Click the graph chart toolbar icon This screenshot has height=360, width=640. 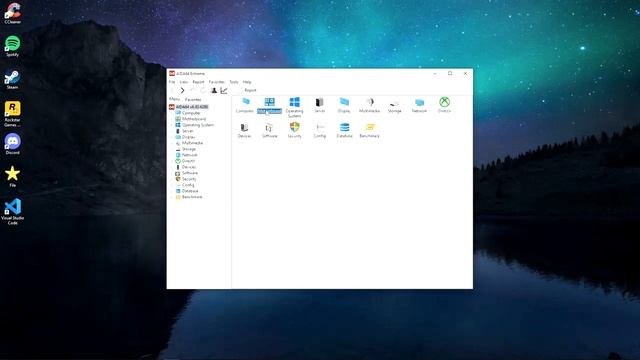[224, 90]
